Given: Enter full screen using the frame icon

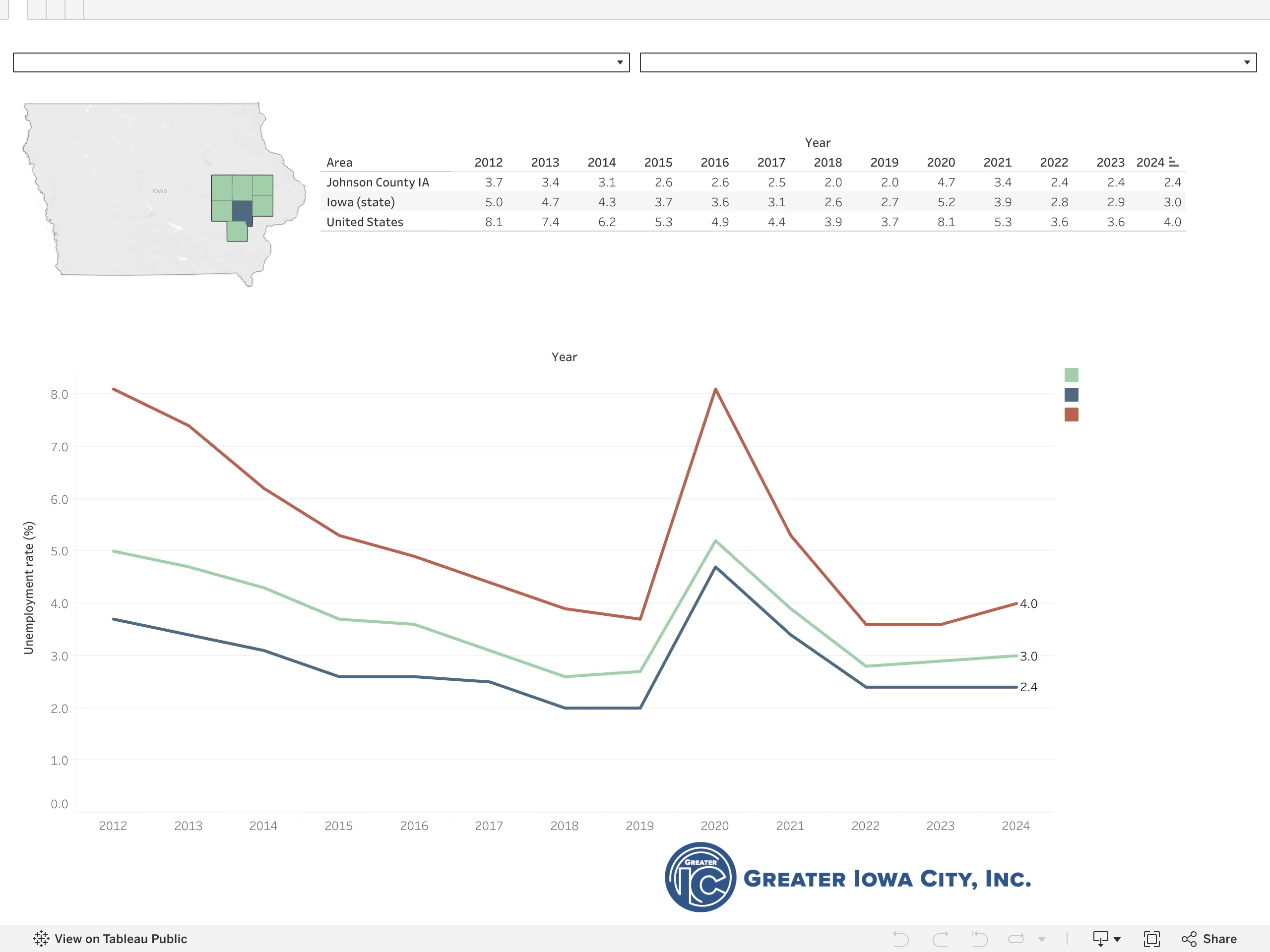Looking at the screenshot, I should (1152, 939).
